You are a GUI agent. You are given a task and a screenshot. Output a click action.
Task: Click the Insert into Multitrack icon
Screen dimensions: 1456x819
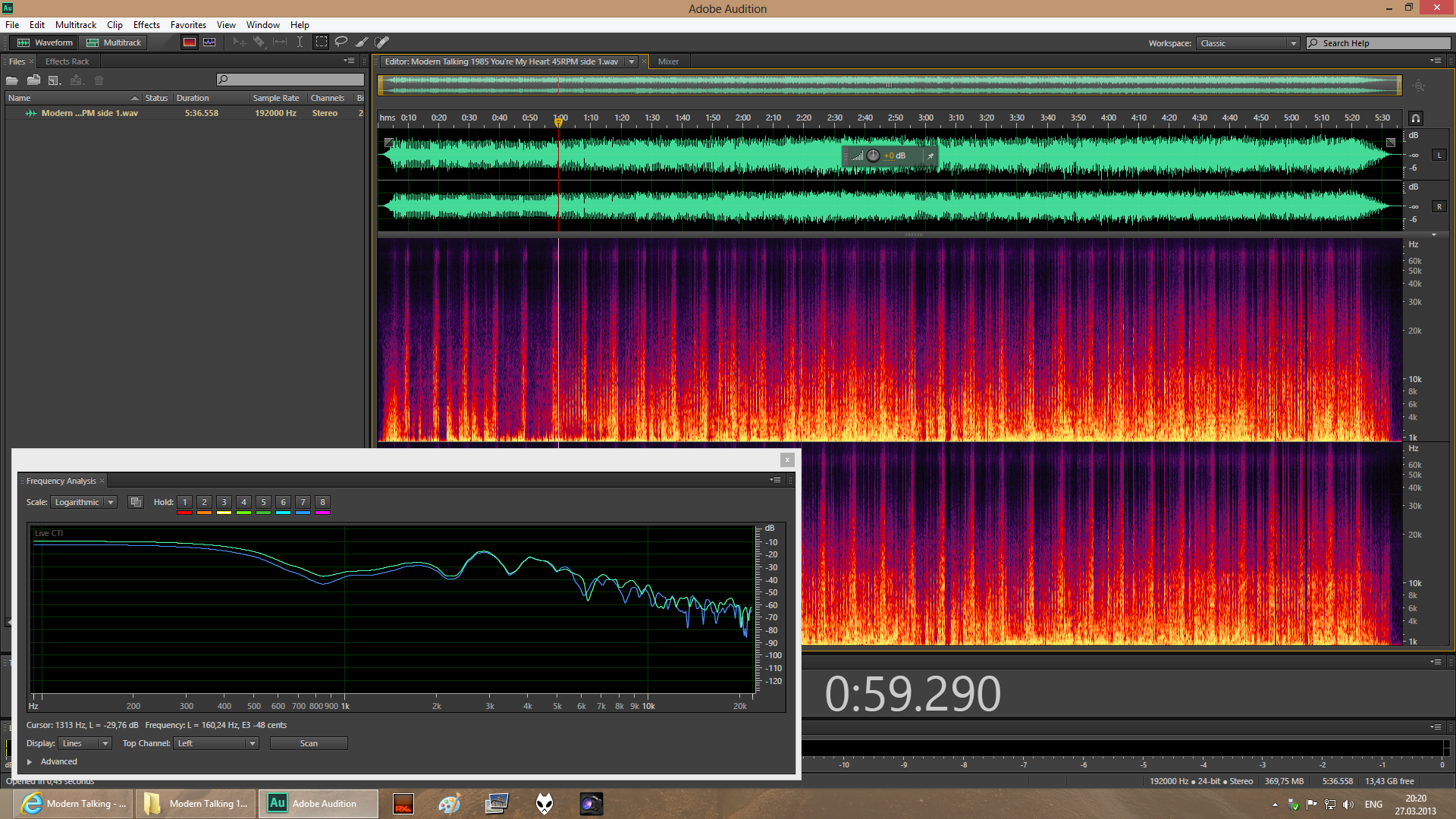[76, 80]
